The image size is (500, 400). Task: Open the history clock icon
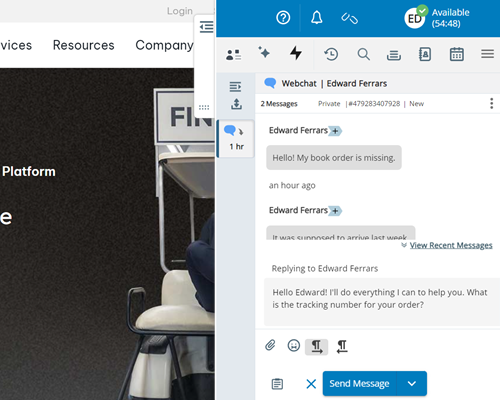tap(331, 54)
